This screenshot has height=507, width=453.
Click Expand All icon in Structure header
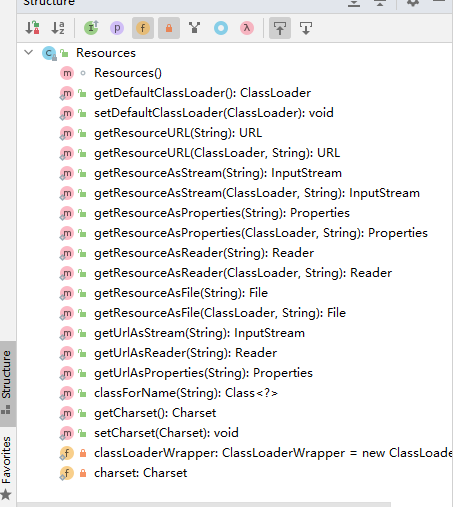tap(354, 3)
